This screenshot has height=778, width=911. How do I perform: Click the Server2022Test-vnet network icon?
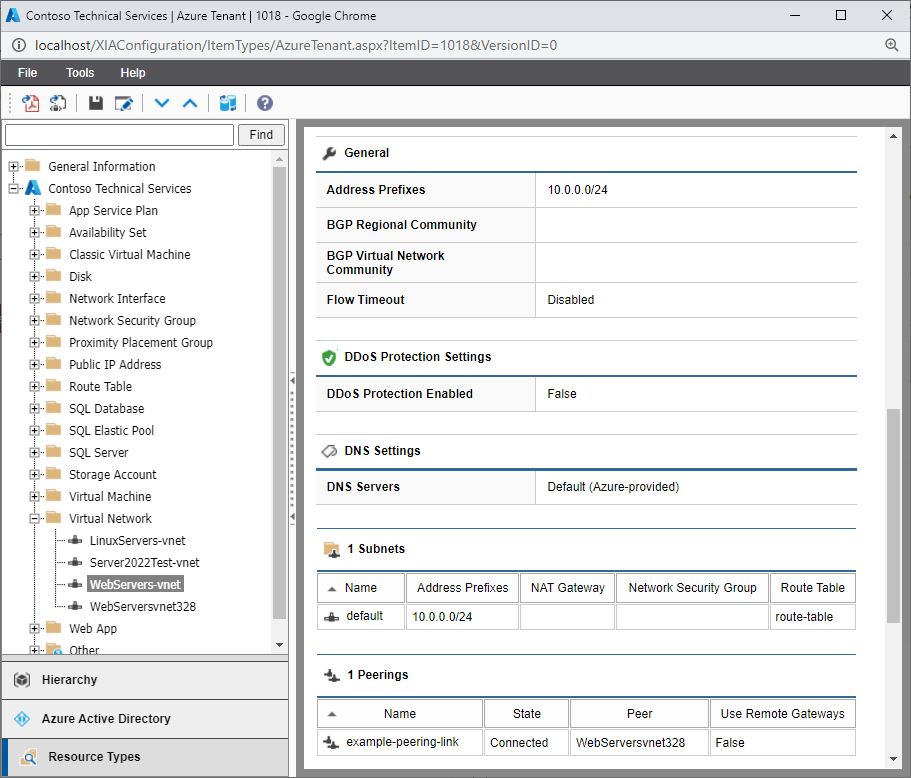75,562
